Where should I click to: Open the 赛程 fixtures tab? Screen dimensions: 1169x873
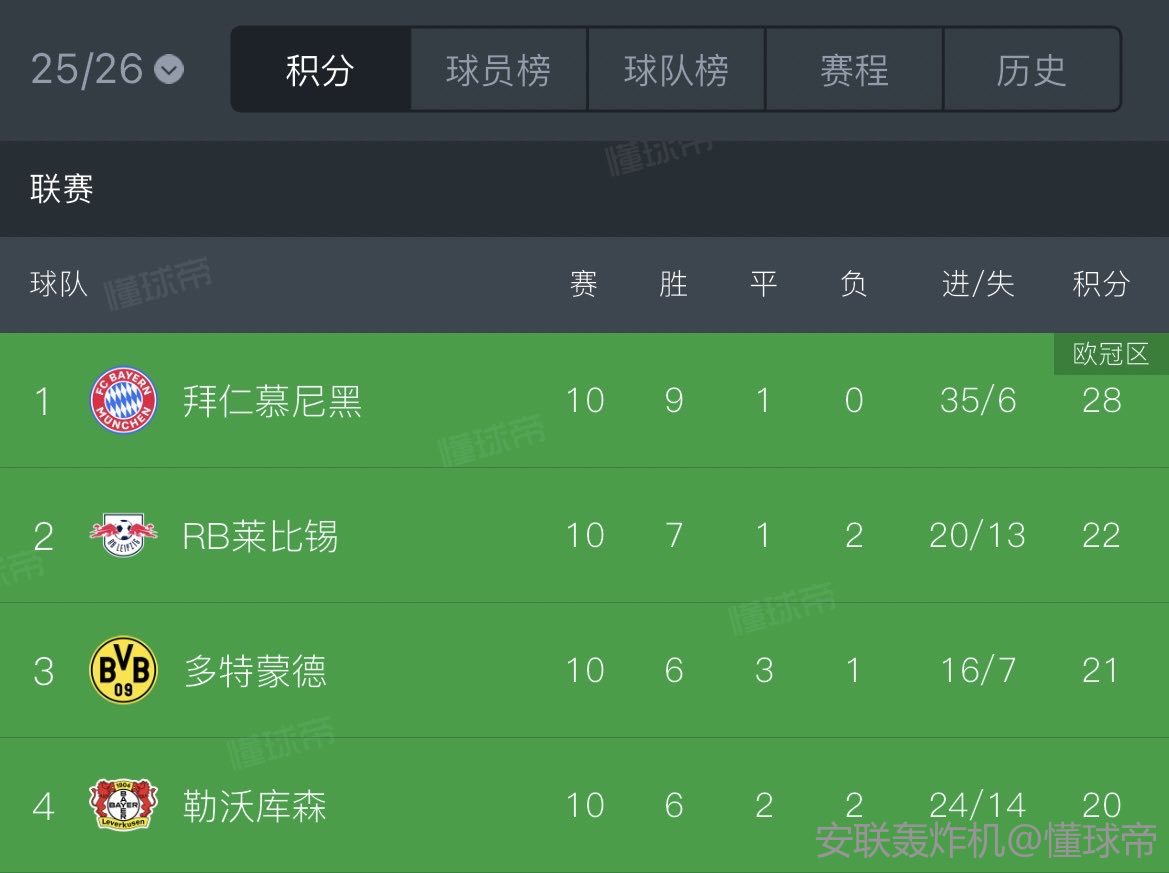[854, 70]
